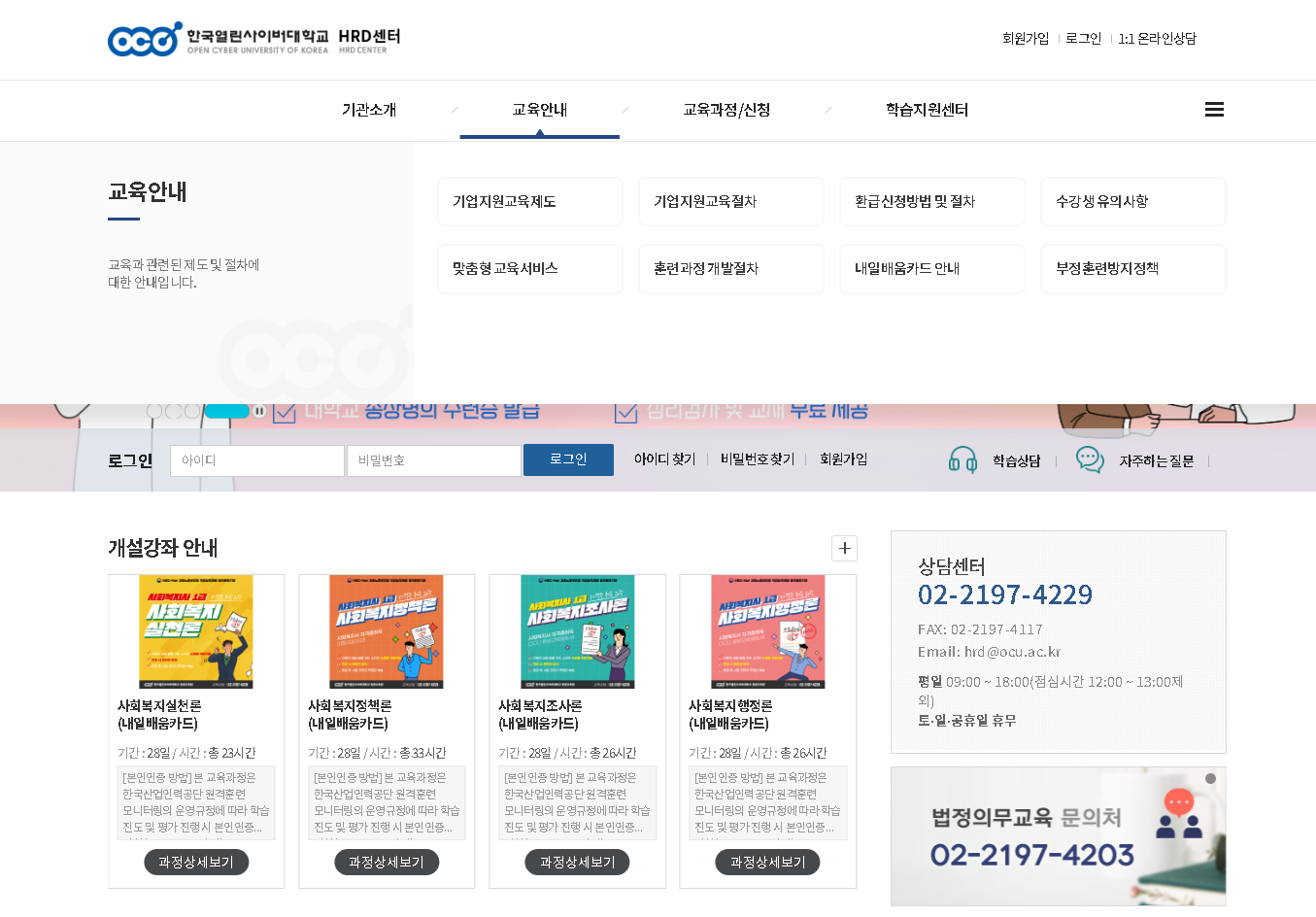Click the plus icon above the course list
The width and height of the screenshot is (1316, 917).
844,548
